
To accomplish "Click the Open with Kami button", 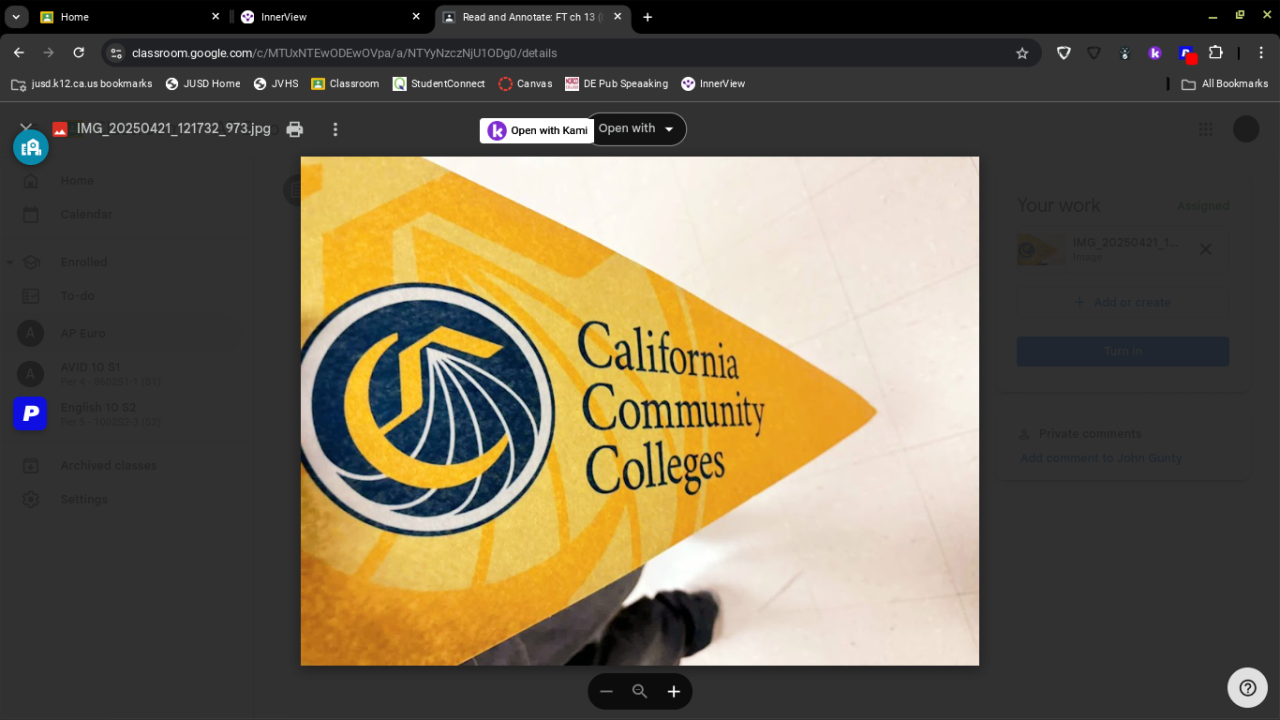I will (x=538, y=131).
